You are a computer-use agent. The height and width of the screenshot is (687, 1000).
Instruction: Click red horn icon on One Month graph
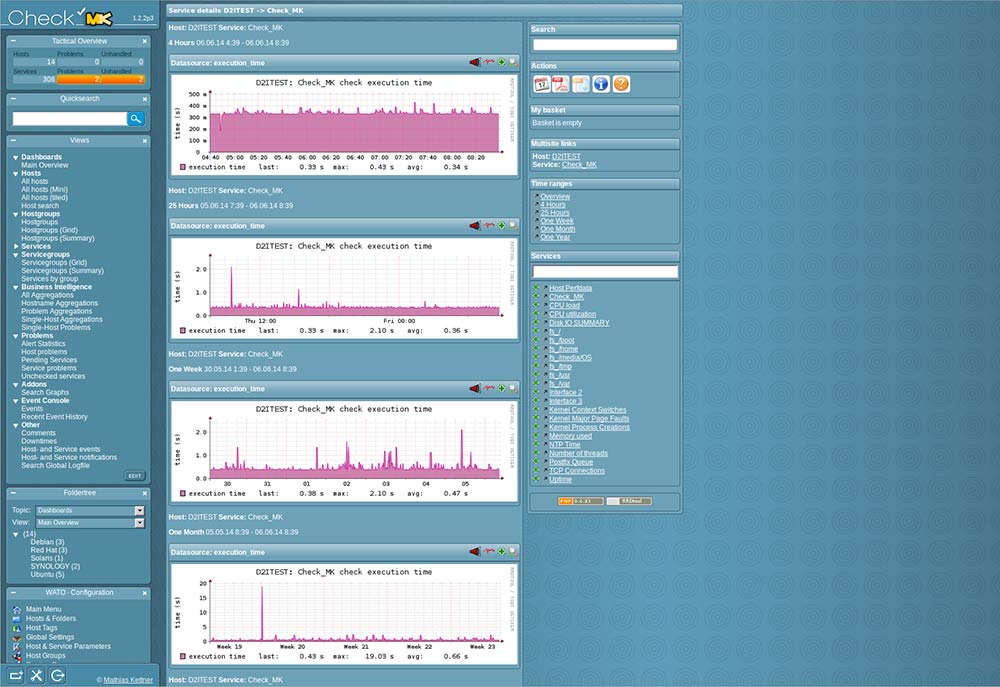click(x=474, y=551)
